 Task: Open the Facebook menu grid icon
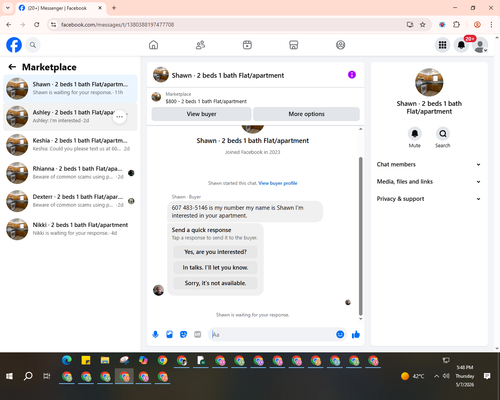(x=442, y=45)
